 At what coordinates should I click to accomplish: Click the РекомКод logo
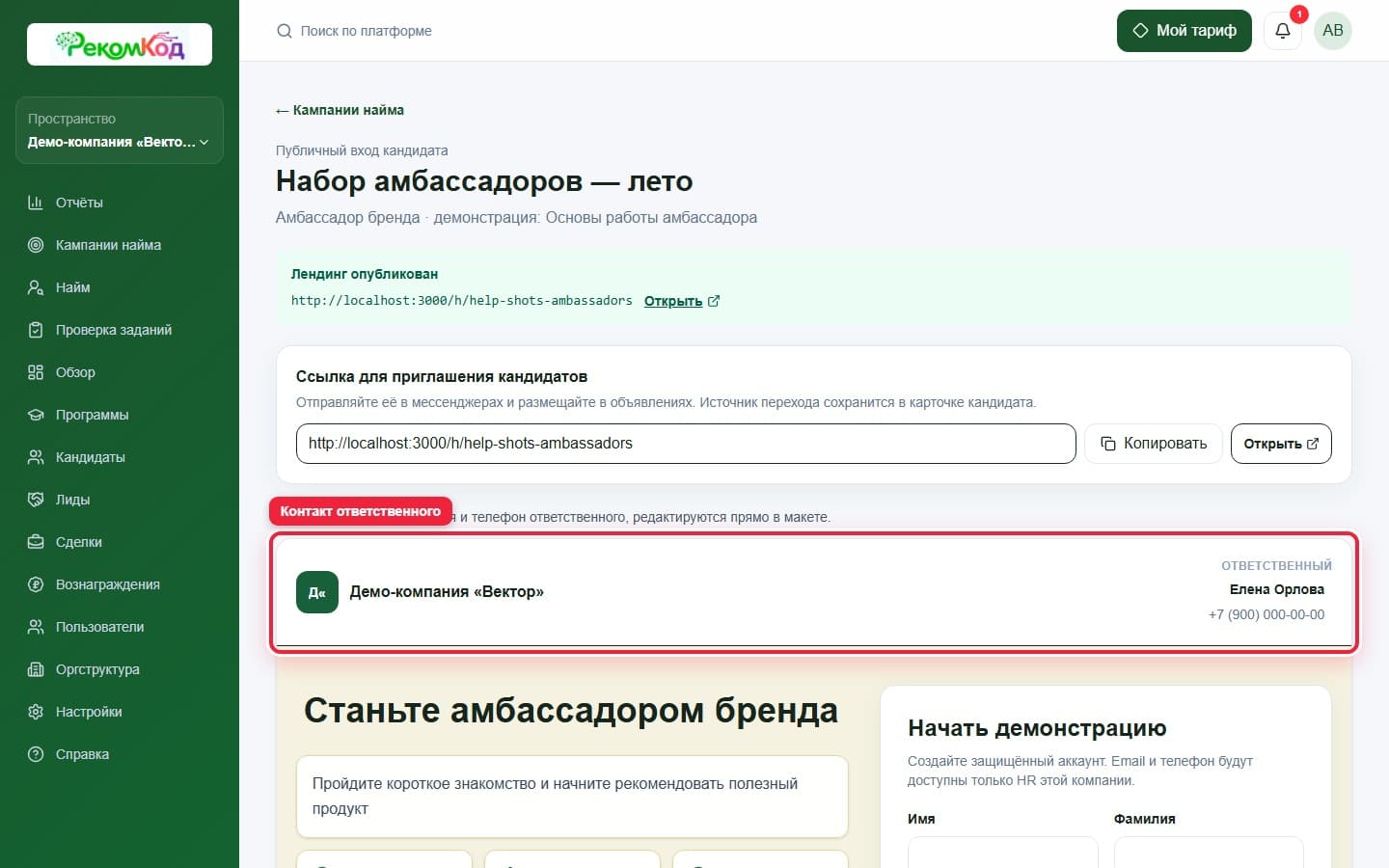click(120, 44)
